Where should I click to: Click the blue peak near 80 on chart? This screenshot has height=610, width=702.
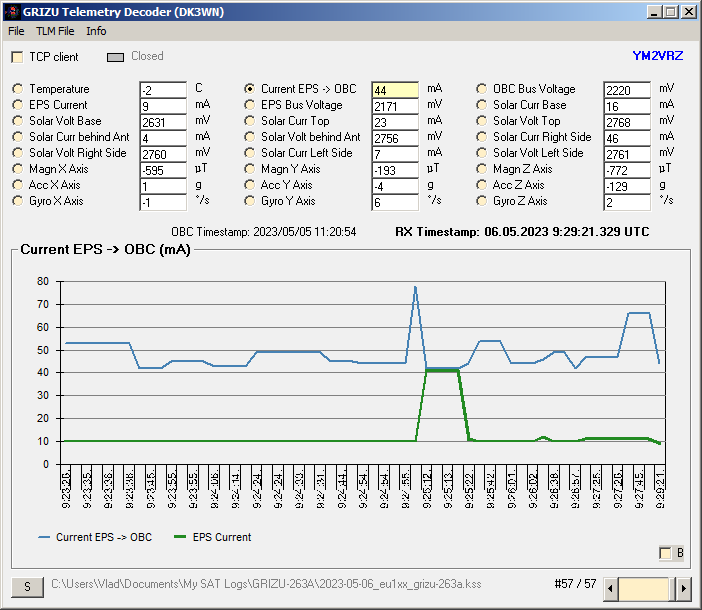pyautogui.click(x=415, y=287)
